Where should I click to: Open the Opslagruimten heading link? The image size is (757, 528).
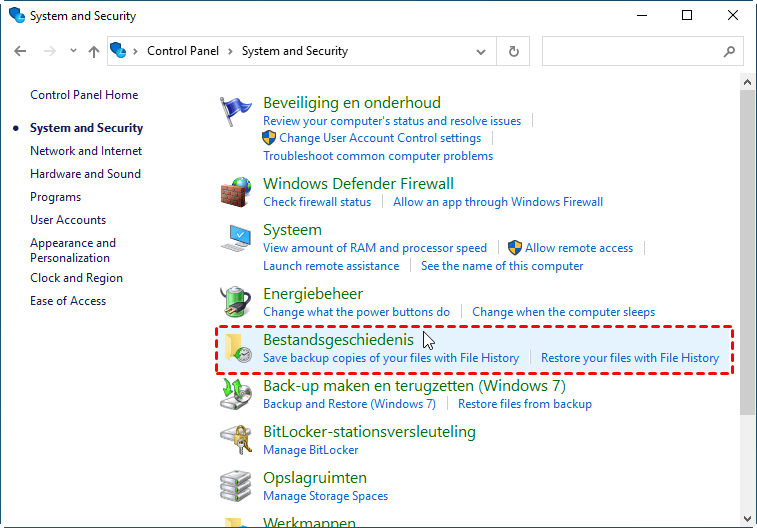tap(315, 478)
